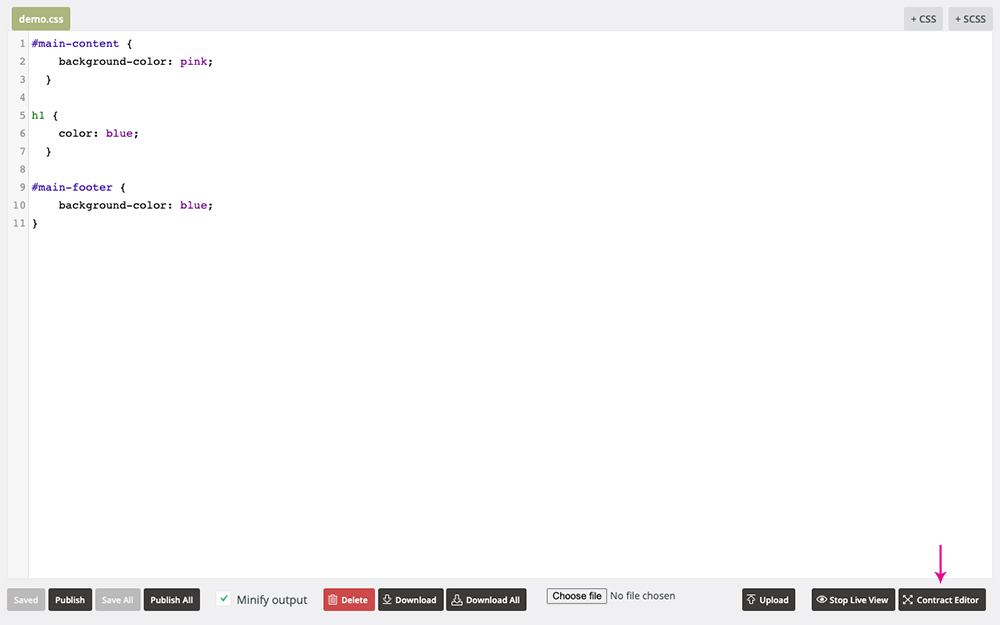Image resolution: width=1000 pixels, height=625 pixels.
Task: Click "background-color: blue;" on line 10
Action: click(136, 205)
